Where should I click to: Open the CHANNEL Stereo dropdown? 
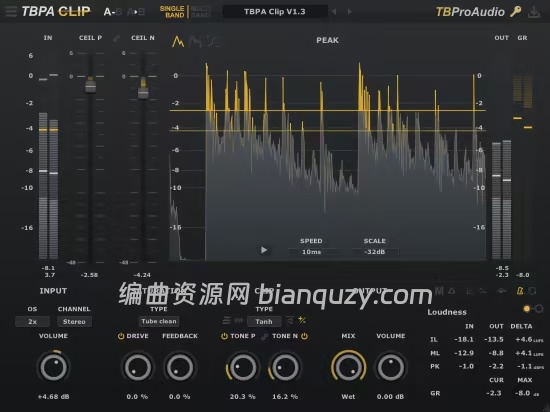[x=74, y=322]
